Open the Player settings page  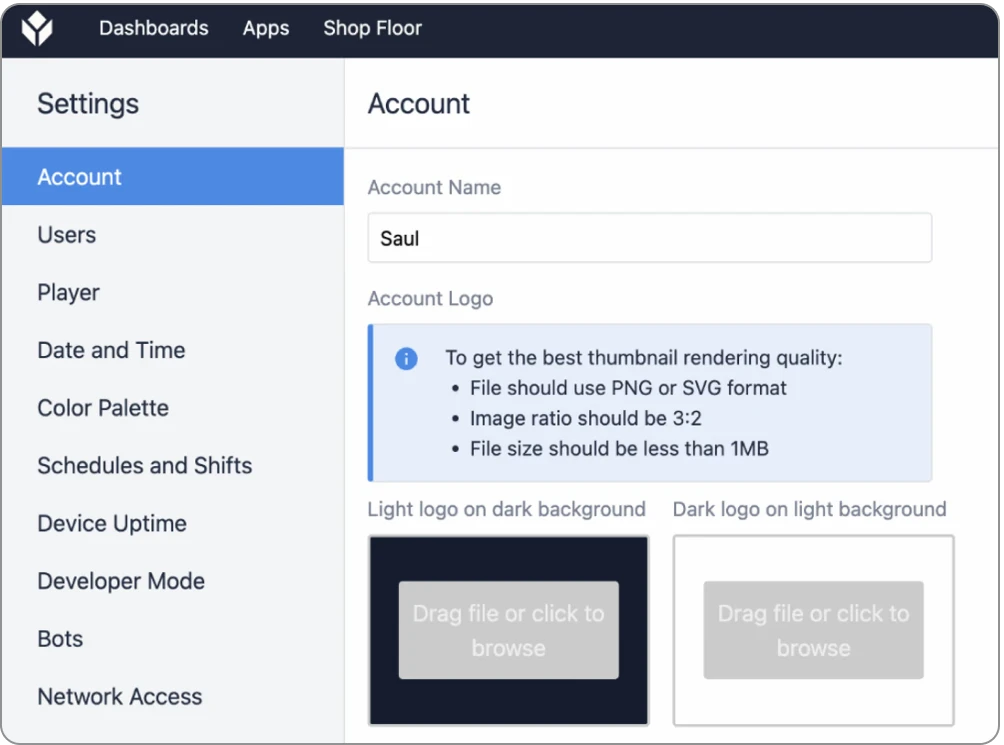coord(69,293)
